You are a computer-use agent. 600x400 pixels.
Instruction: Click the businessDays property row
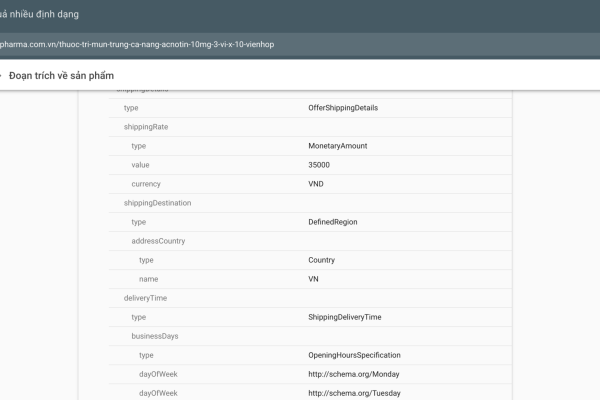[155, 336]
